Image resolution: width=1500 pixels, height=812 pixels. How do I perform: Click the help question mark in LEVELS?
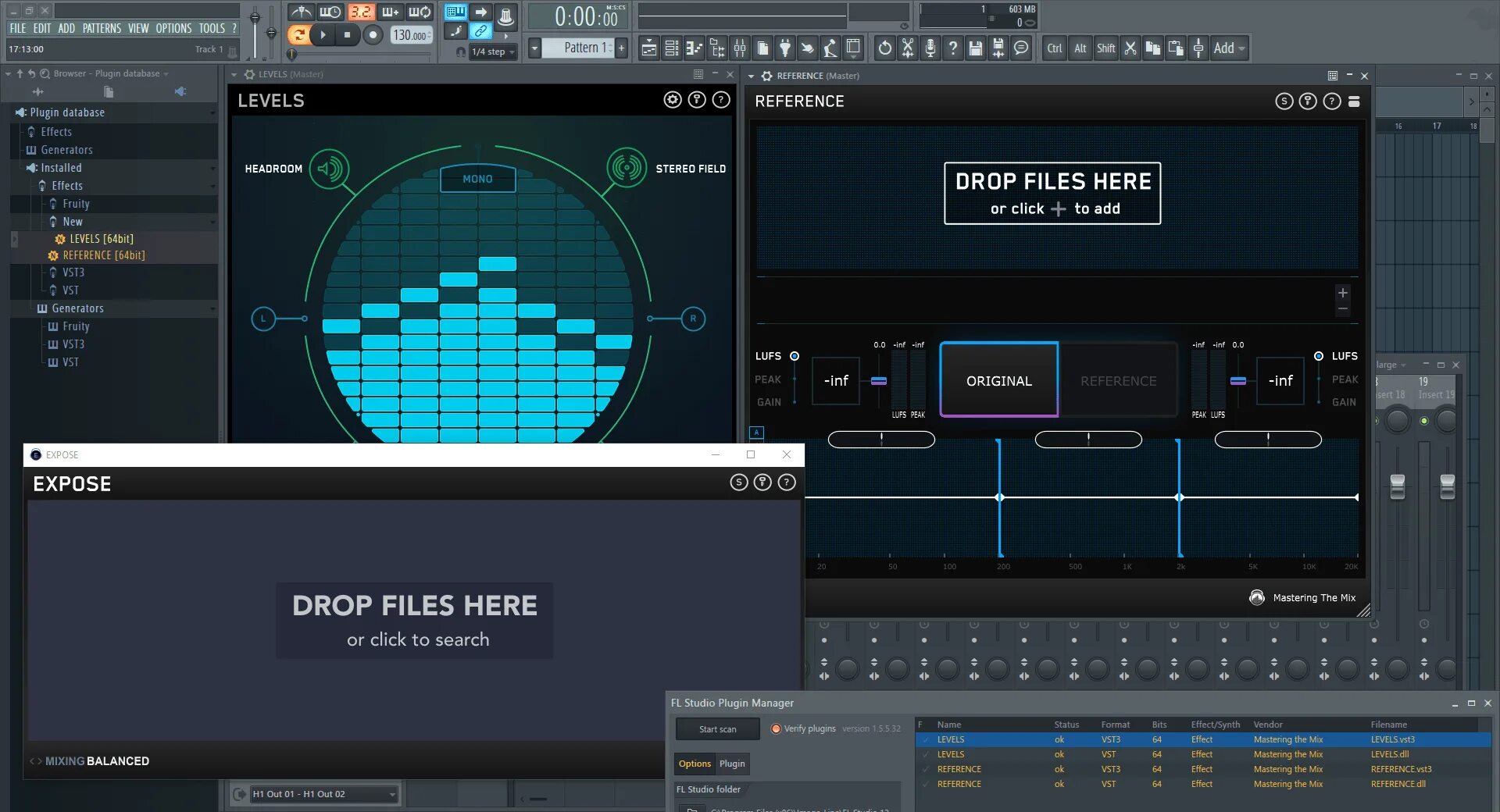[721, 100]
